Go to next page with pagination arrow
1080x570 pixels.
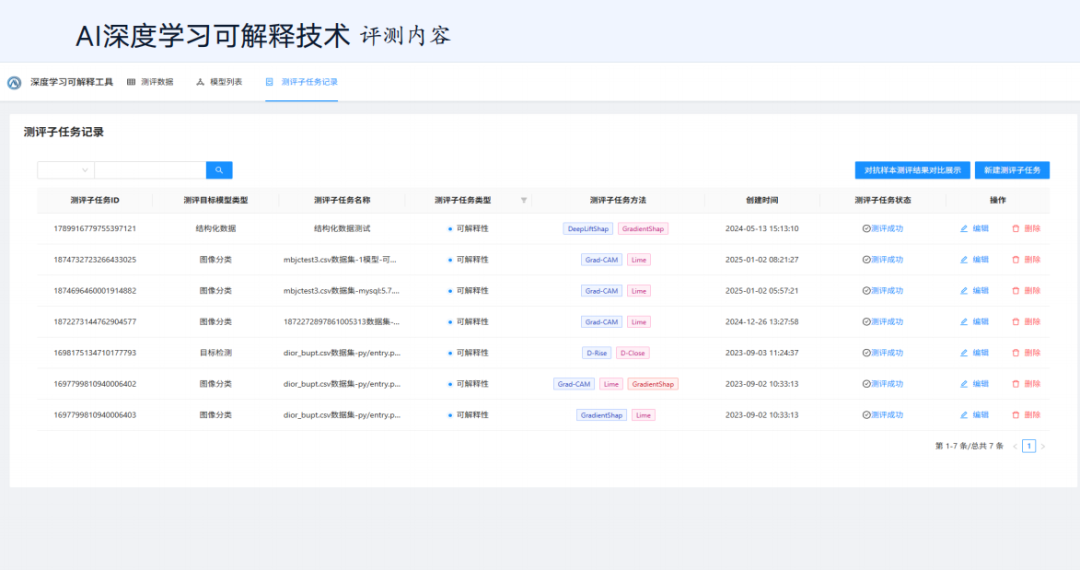click(x=1043, y=447)
